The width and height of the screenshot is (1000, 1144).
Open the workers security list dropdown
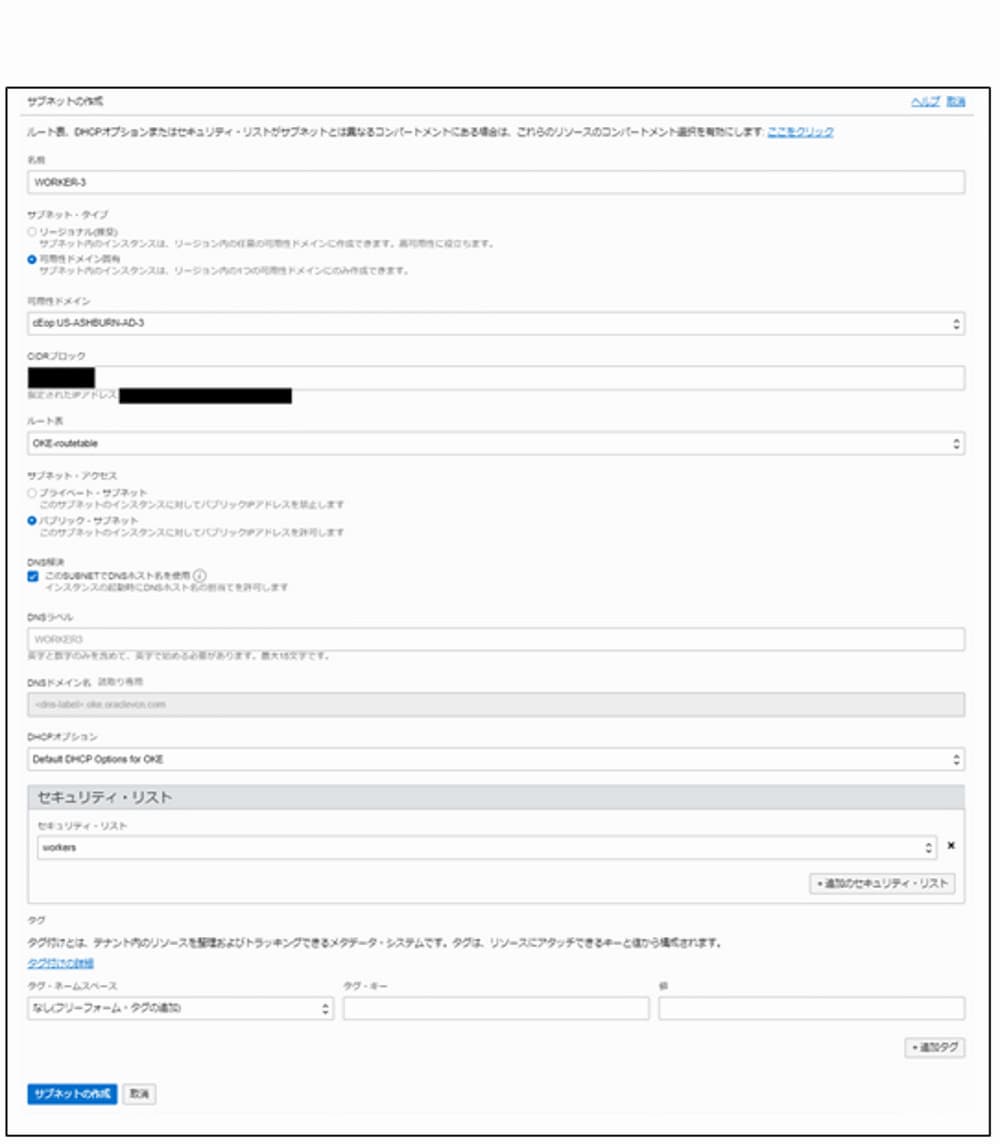point(487,848)
